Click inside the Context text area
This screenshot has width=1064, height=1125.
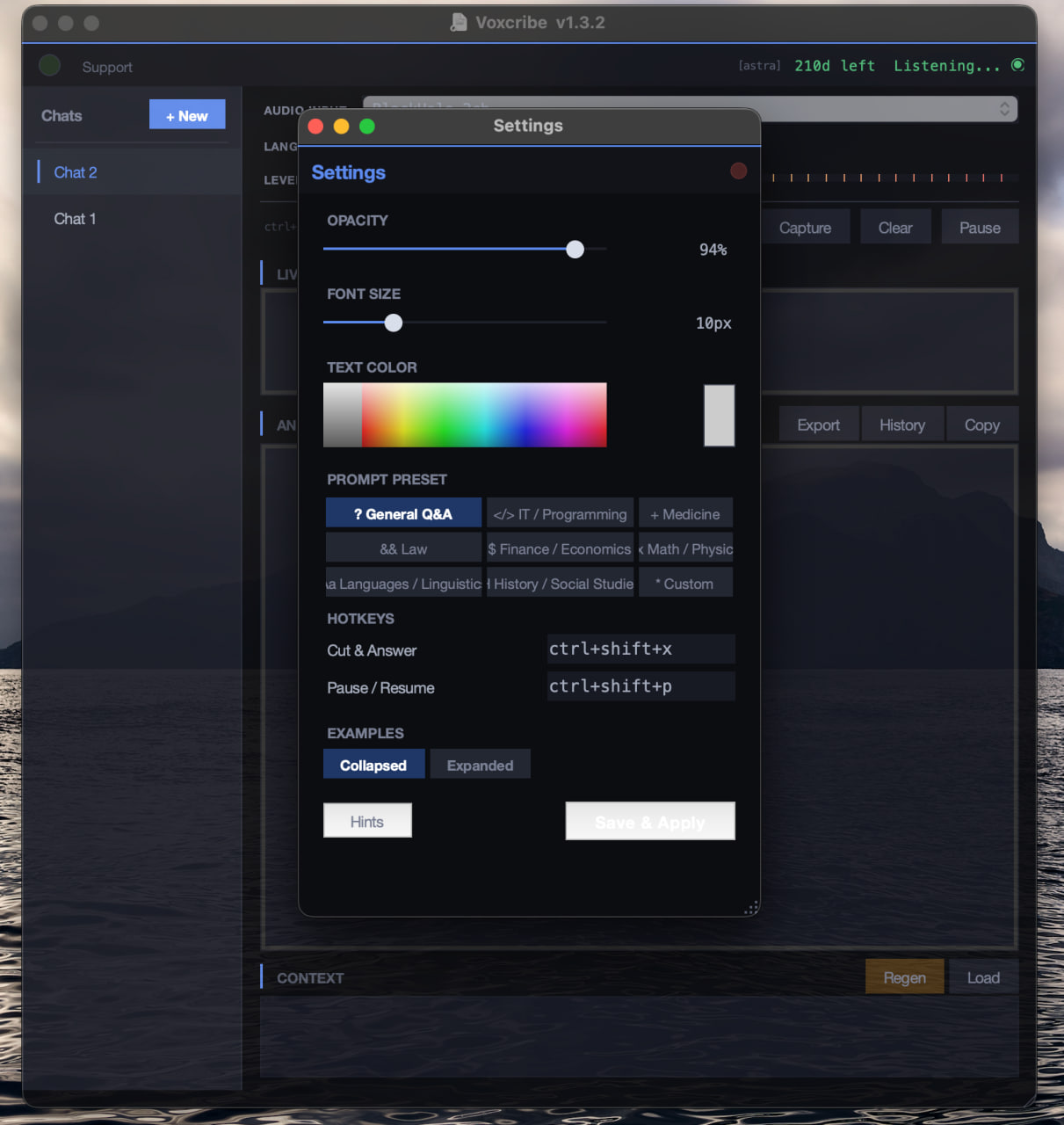pos(639,1037)
